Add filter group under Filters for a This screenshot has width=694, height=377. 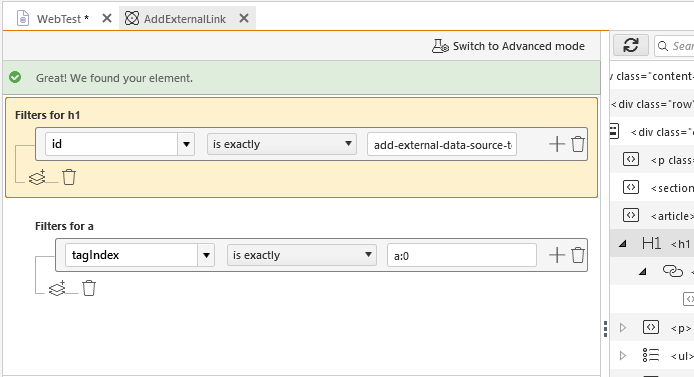pyautogui.click(x=57, y=289)
